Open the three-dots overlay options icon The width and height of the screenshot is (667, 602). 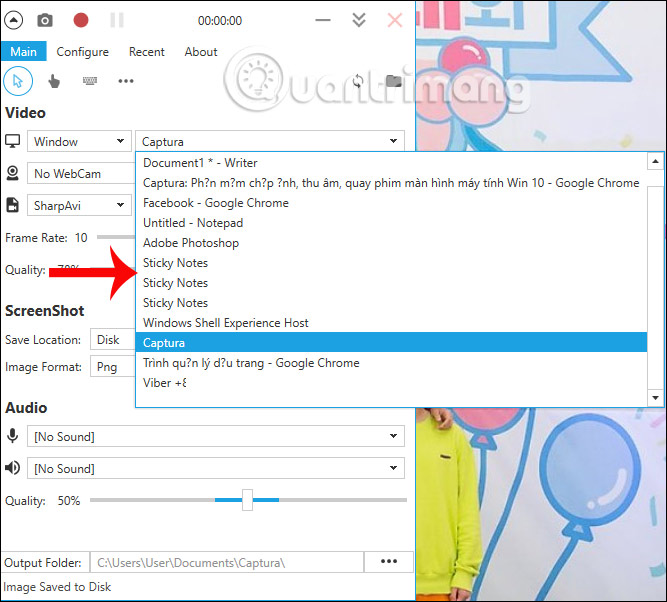pos(126,81)
